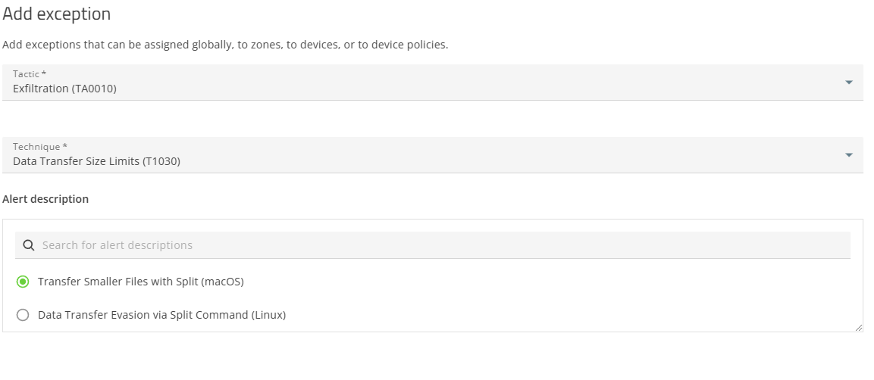This screenshot has width=874, height=380.
Task: Click the "Alert description" section label
Action: click(46, 199)
